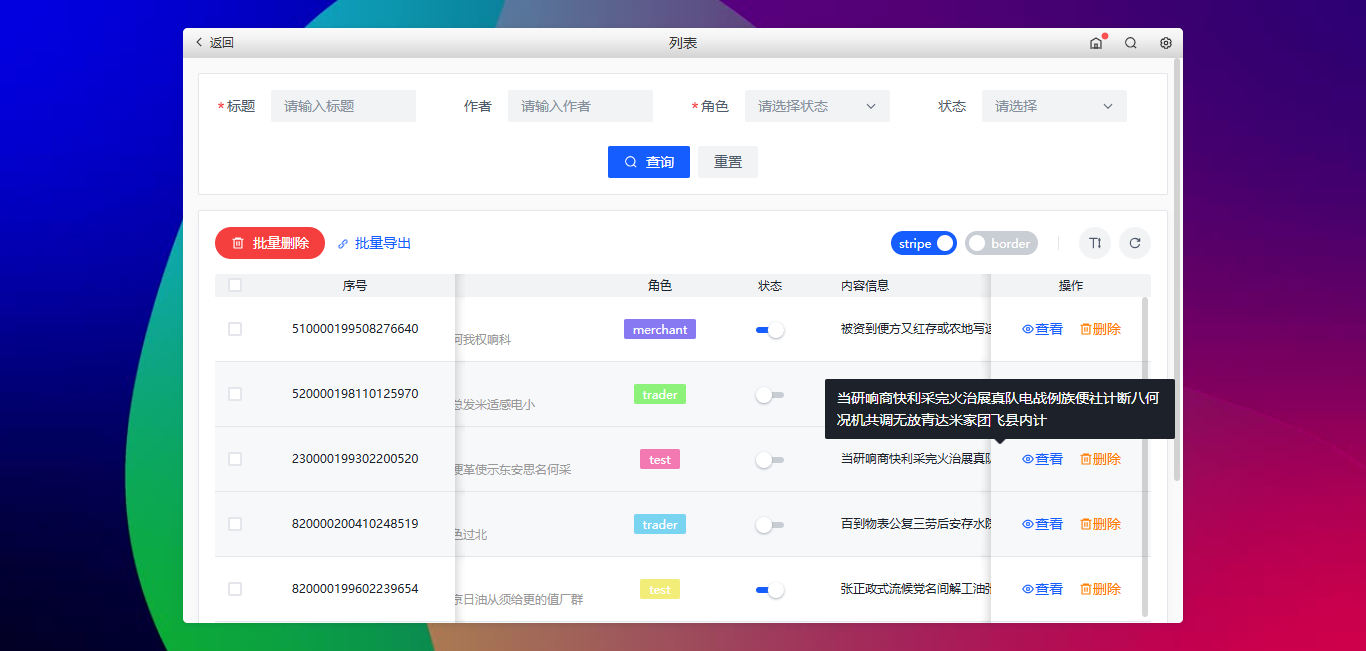Click content cell starting 被资到便方

pyautogui.click(x=915, y=329)
